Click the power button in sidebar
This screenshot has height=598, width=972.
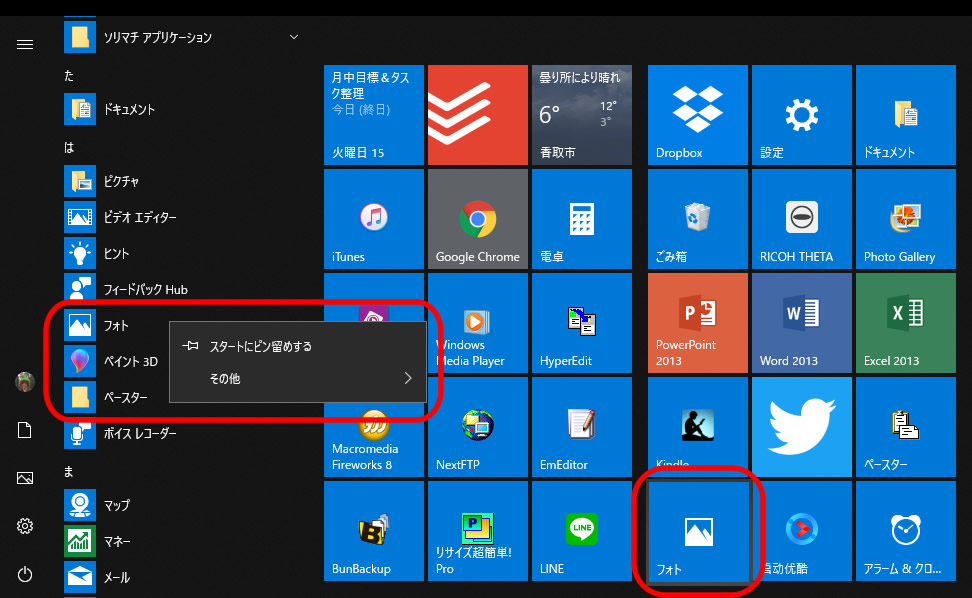tap(25, 574)
